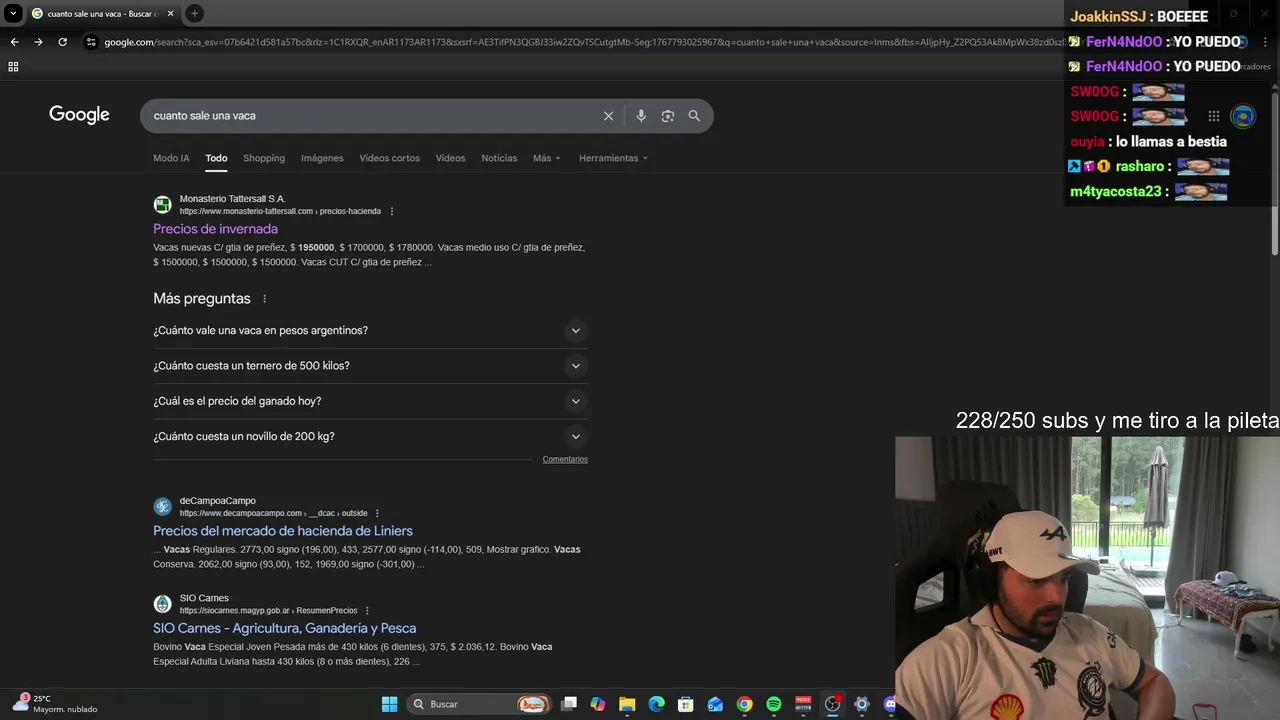
Task: Open 'Precios del mercado de hacienda de Liniers'
Action: point(283,531)
